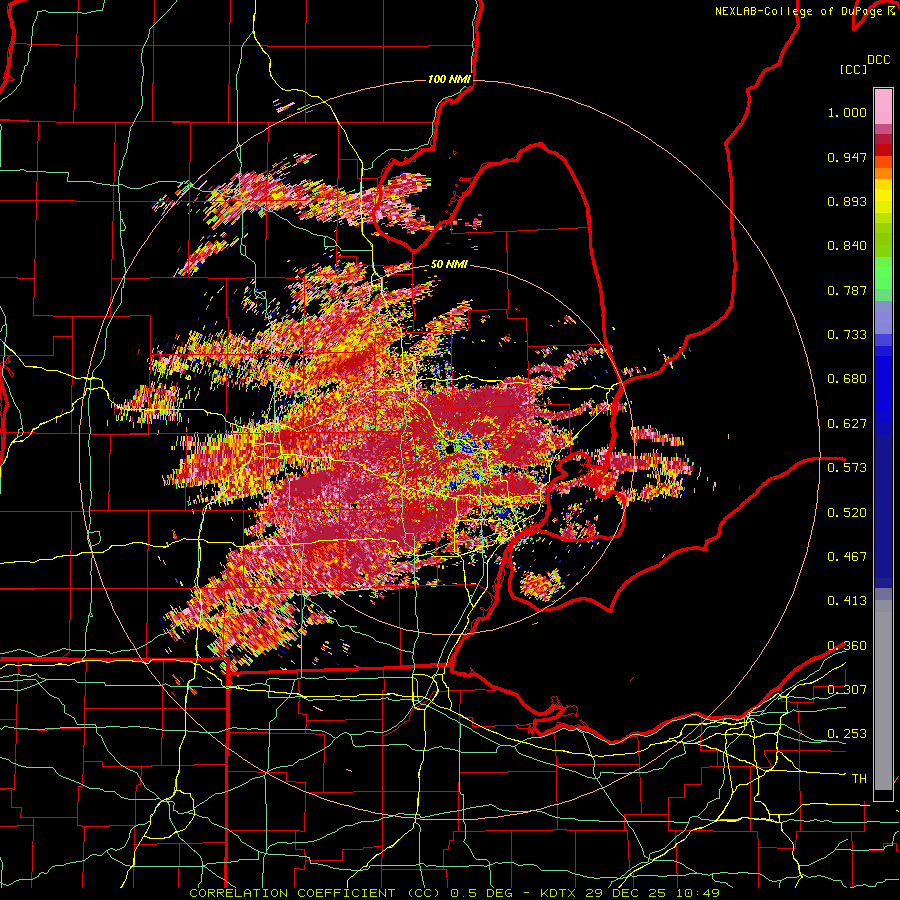Click the 0.680 scale value
This screenshot has width=900, height=900.
[847, 379]
